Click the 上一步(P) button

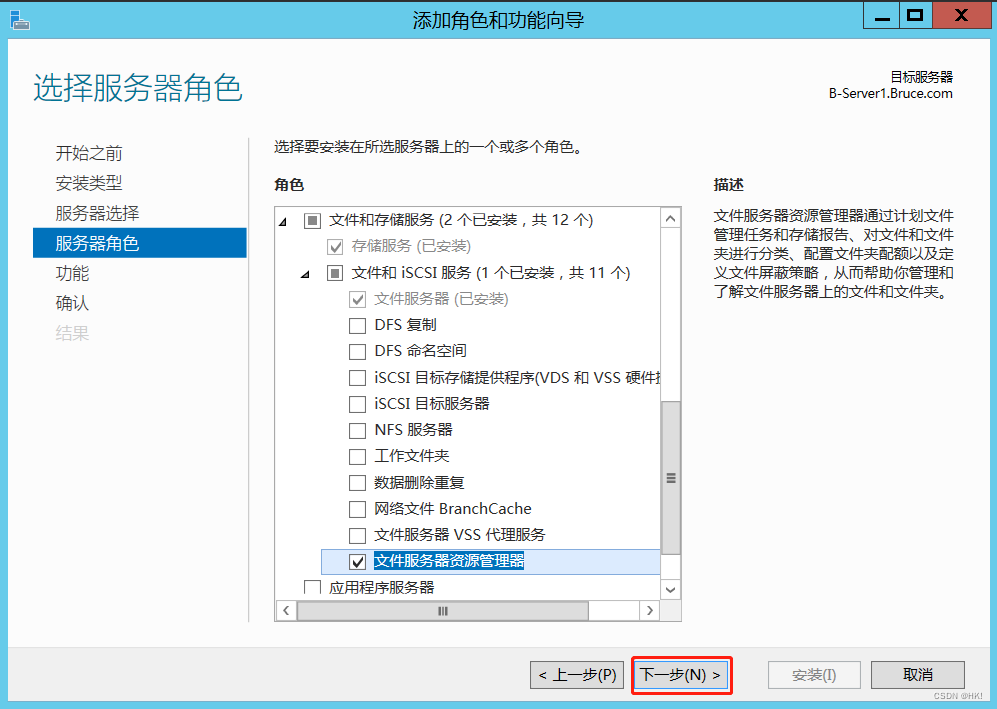tap(576, 675)
